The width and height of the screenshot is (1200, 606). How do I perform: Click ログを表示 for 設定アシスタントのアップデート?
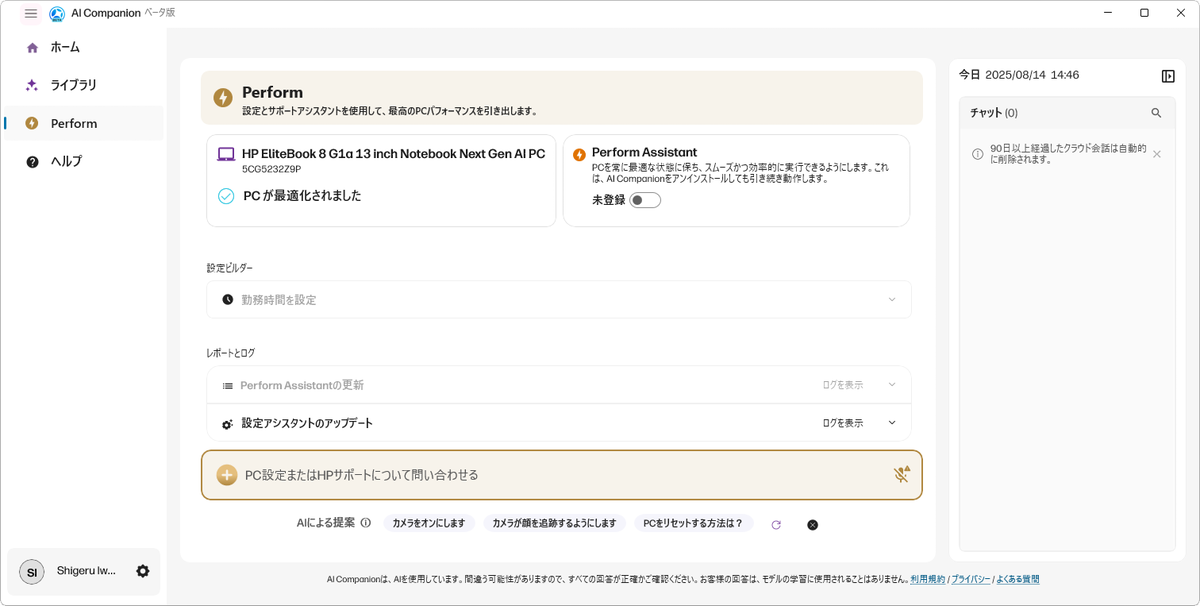click(x=843, y=423)
